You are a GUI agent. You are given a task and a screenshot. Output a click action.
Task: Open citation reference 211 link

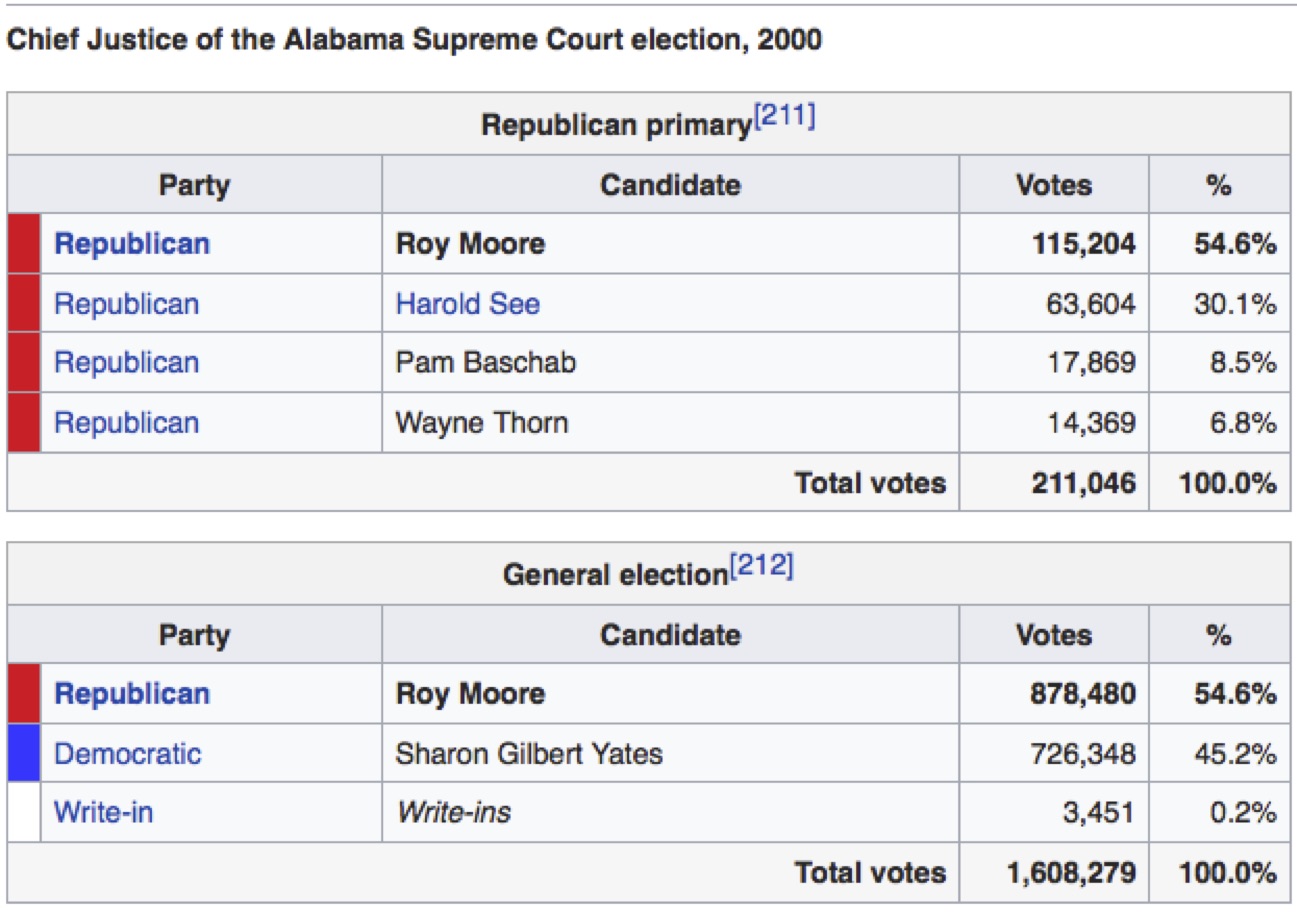coord(783,118)
